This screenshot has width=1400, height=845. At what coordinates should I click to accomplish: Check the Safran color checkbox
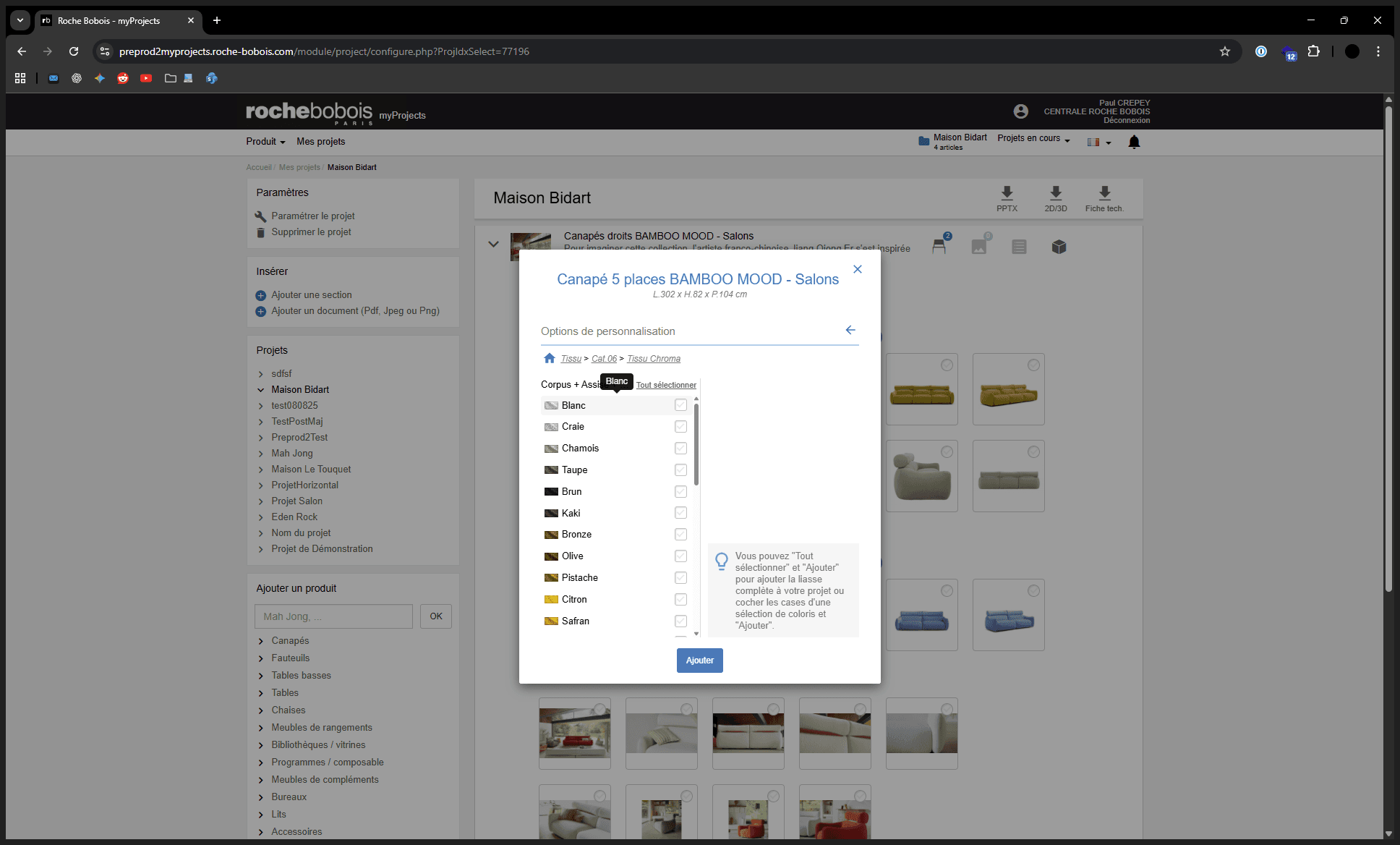click(x=680, y=621)
